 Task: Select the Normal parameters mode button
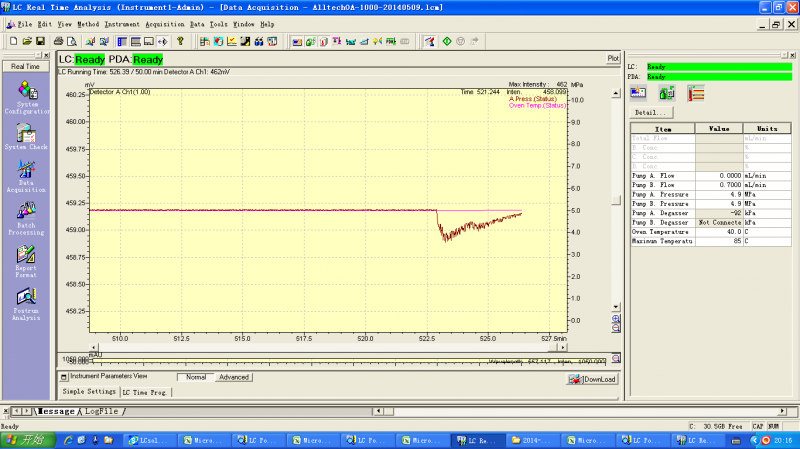click(195, 377)
